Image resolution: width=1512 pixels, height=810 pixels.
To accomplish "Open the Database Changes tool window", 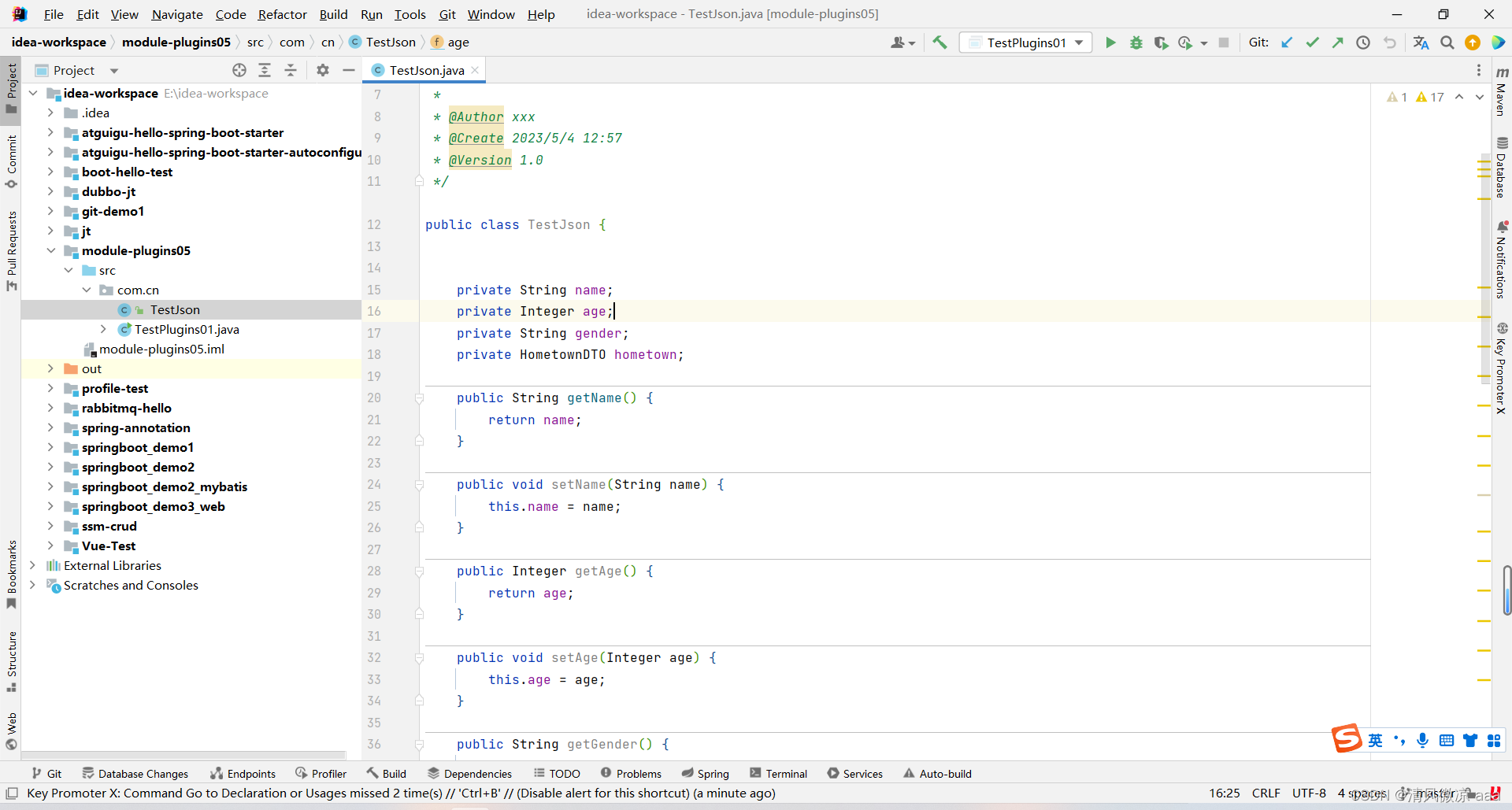I will tap(135, 774).
